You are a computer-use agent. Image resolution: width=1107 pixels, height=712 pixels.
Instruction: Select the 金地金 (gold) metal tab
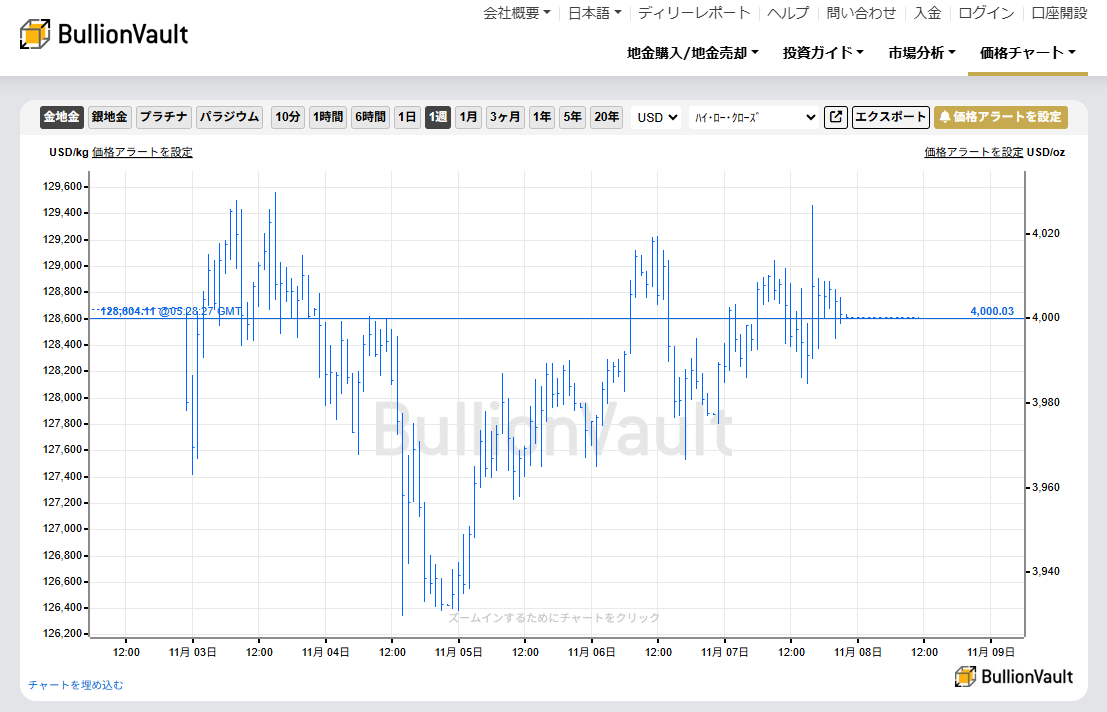pyautogui.click(x=61, y=117)
